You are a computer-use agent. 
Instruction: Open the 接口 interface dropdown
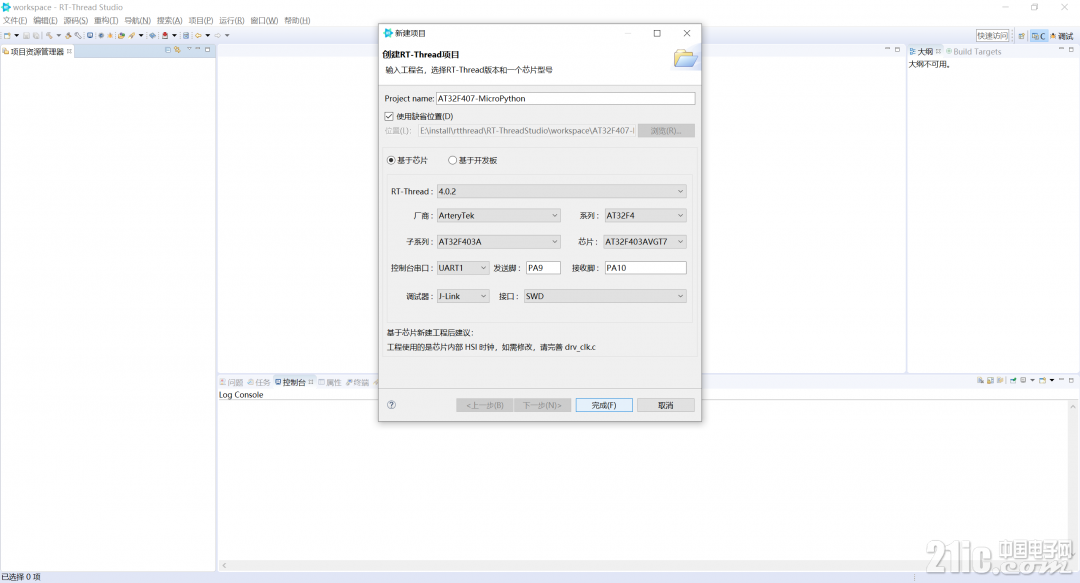pos(605,296)
